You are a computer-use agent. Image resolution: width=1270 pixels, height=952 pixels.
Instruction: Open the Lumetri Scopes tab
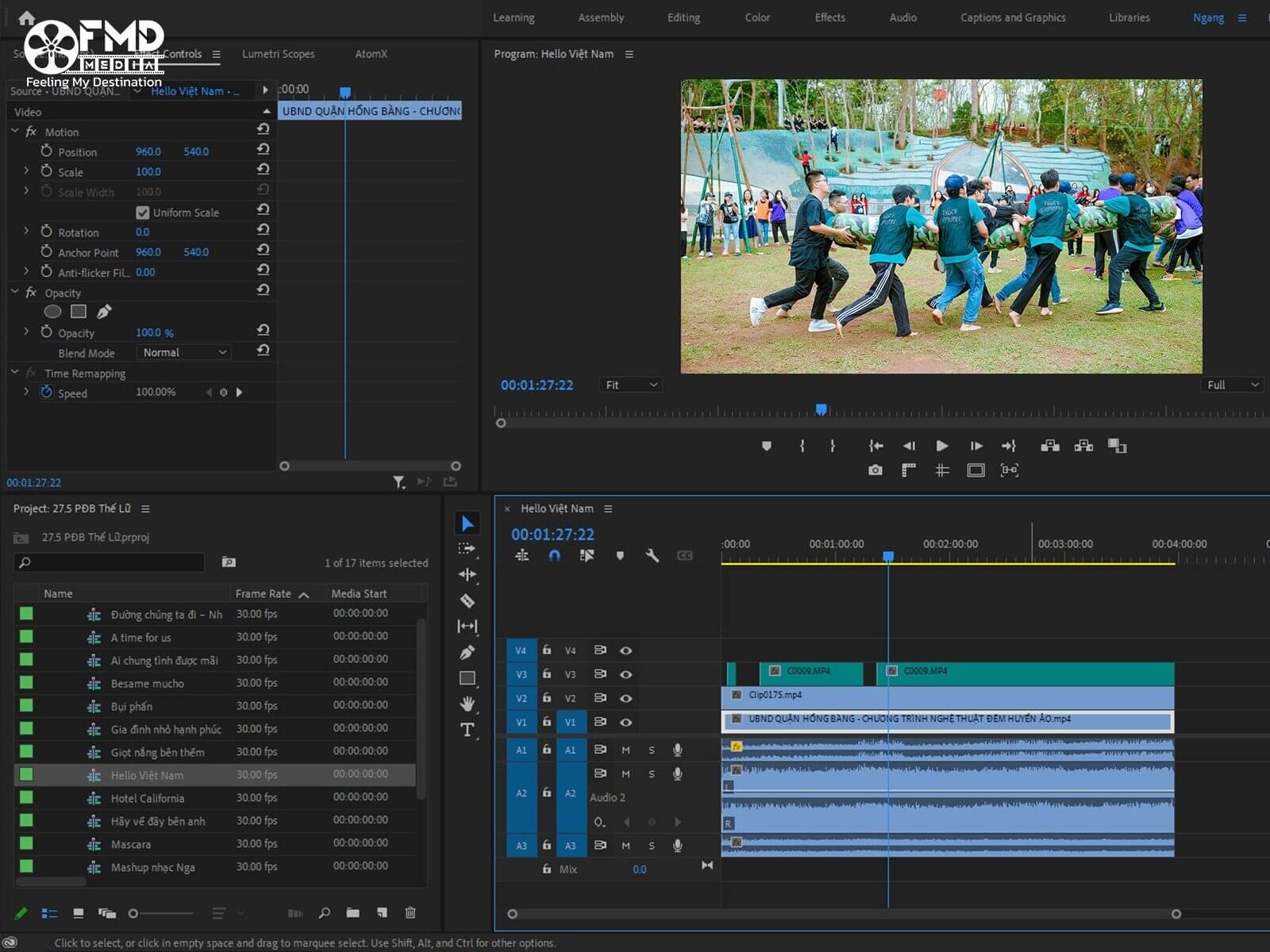(278, 54)
